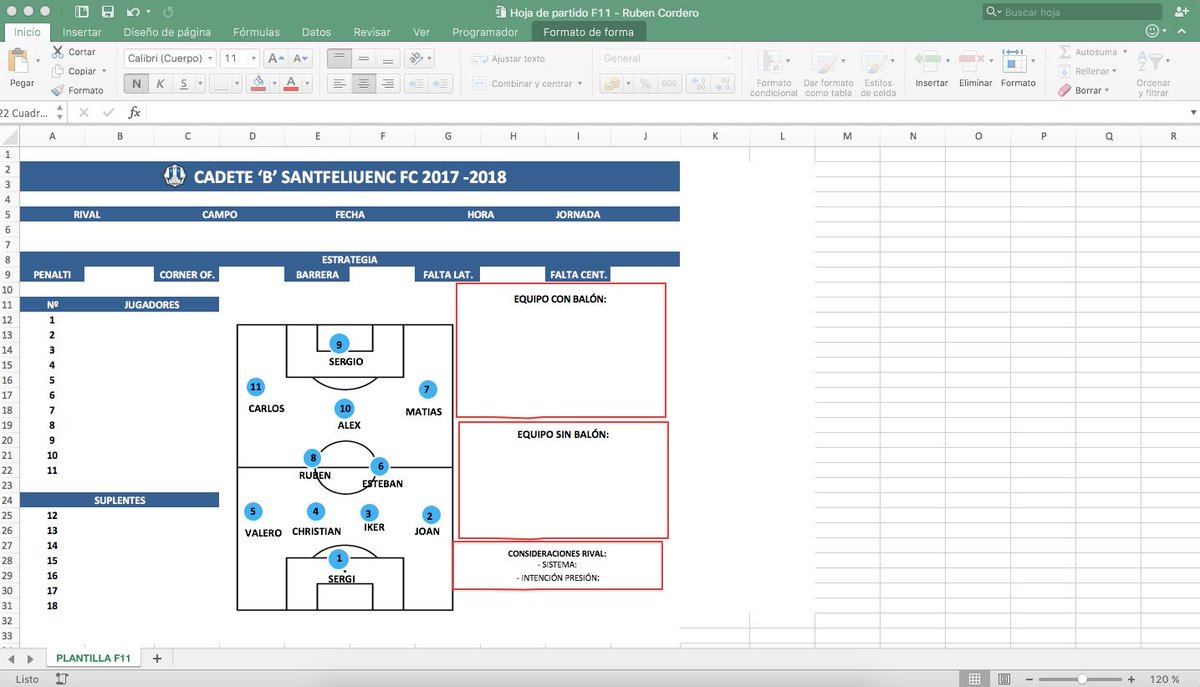The image size is (1200, 687).
Task: Open the borders dropdown arrow
Action: (236, 83)
